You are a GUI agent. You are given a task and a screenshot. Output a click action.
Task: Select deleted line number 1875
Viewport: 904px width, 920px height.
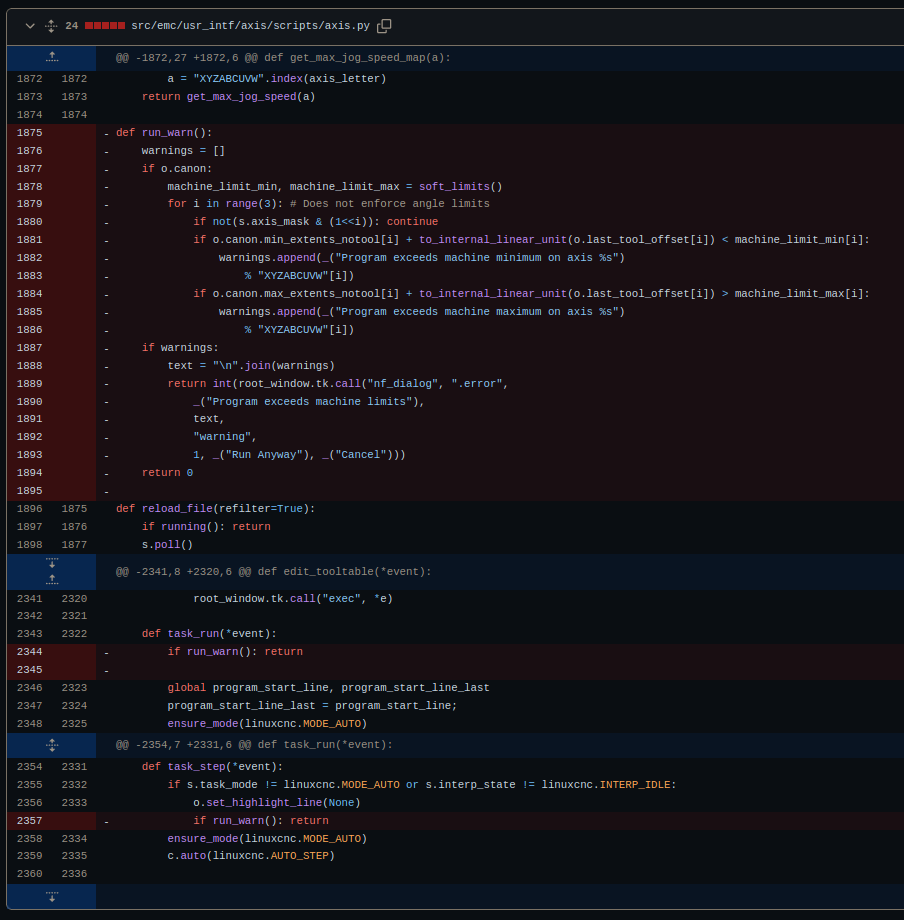coord(30,133)
